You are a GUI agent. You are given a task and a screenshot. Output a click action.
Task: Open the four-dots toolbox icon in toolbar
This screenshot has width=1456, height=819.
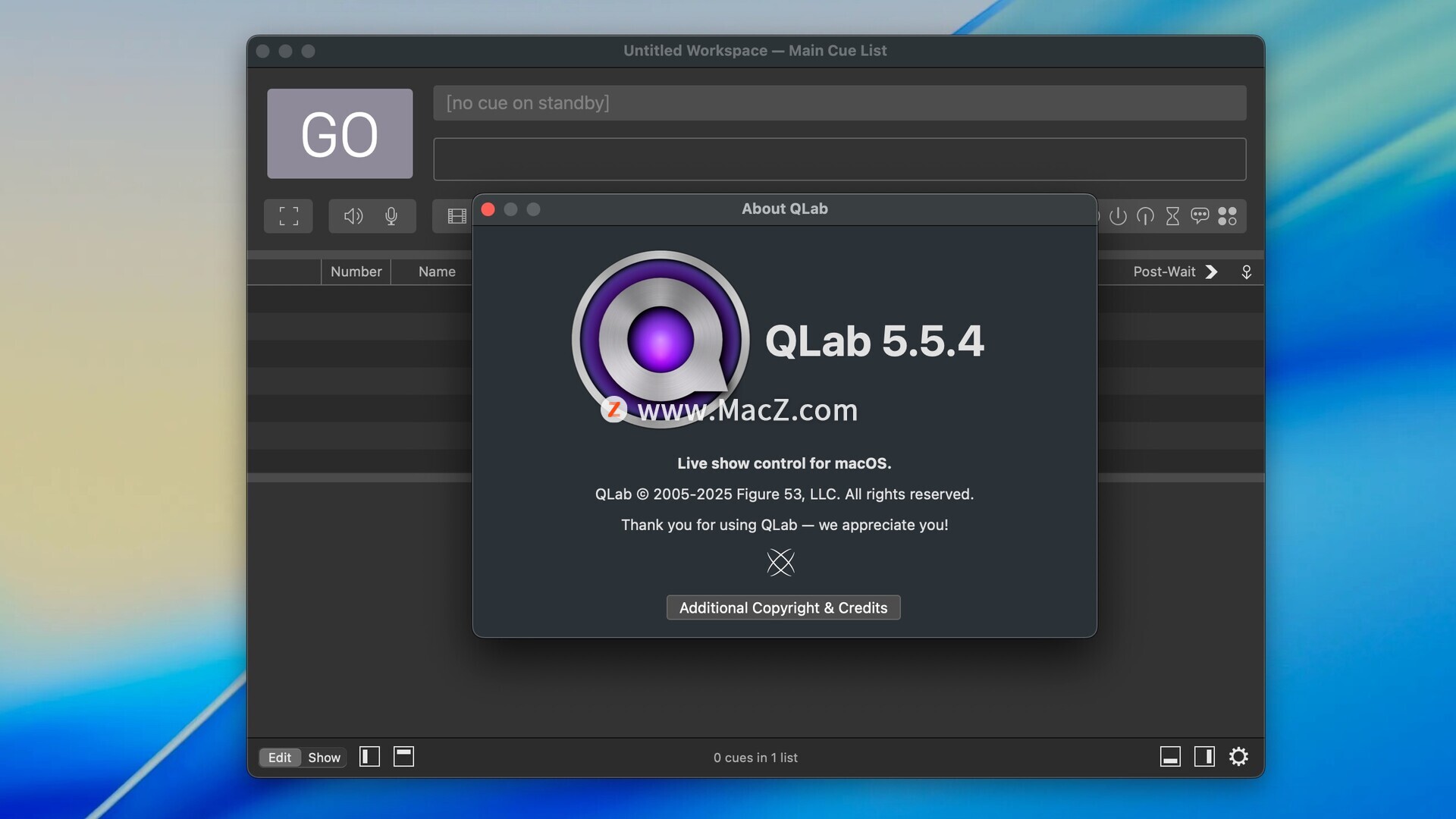coord(1227,216)
